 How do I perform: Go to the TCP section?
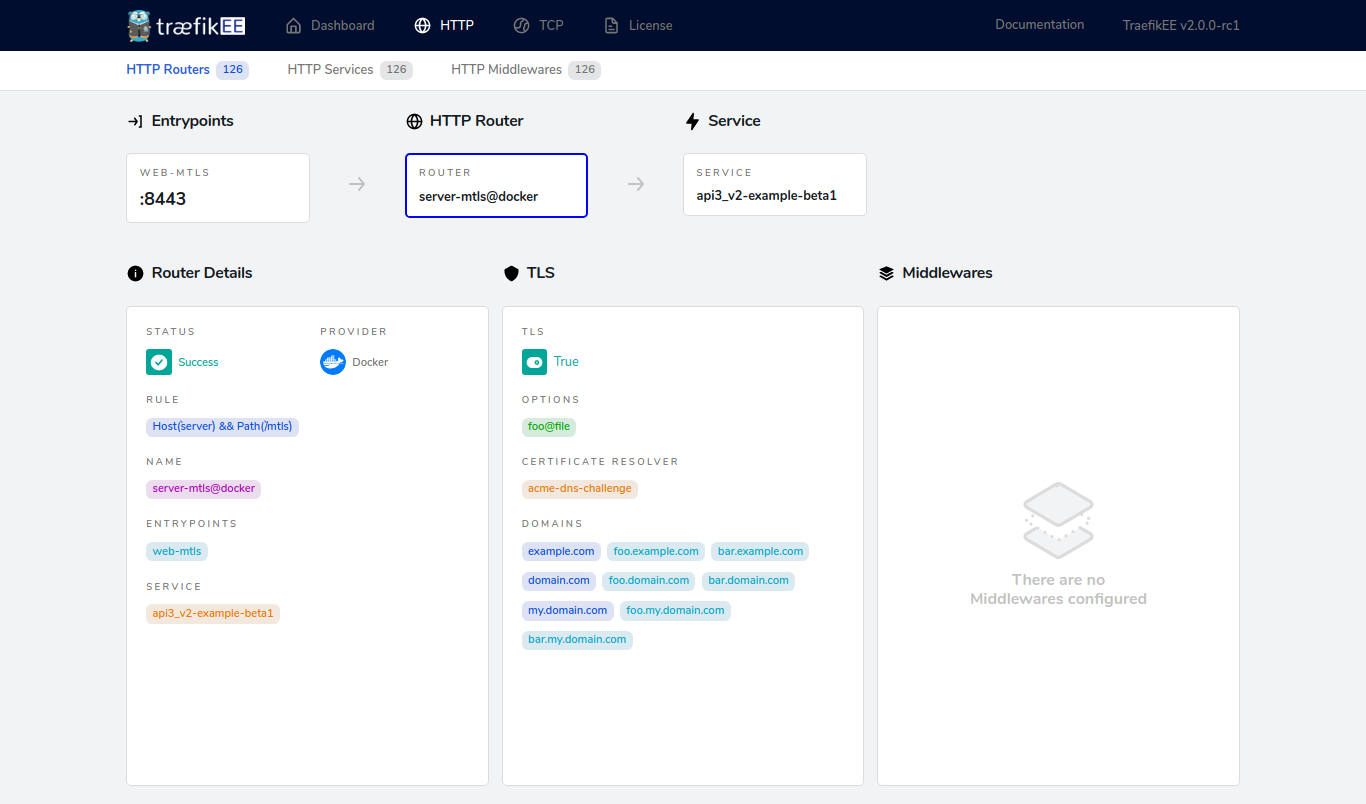point(538,25)
